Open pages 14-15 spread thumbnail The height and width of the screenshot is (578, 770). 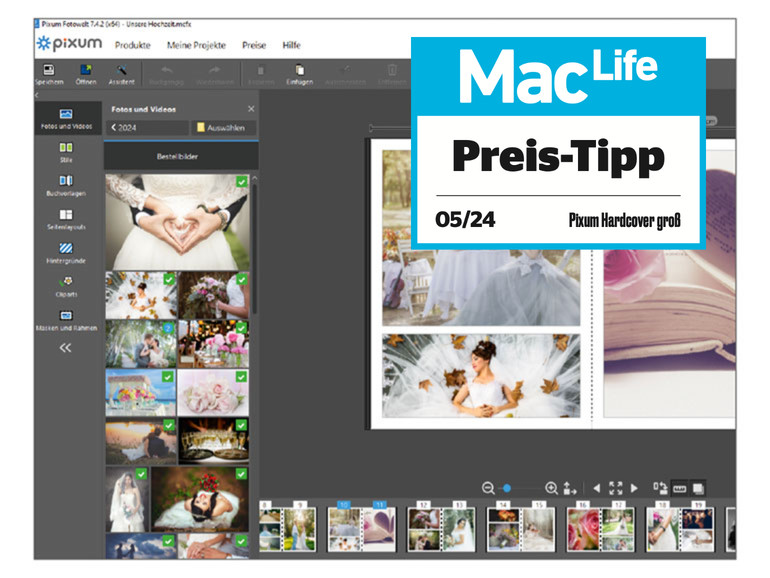pyautogui.click(x=521, y=529)
